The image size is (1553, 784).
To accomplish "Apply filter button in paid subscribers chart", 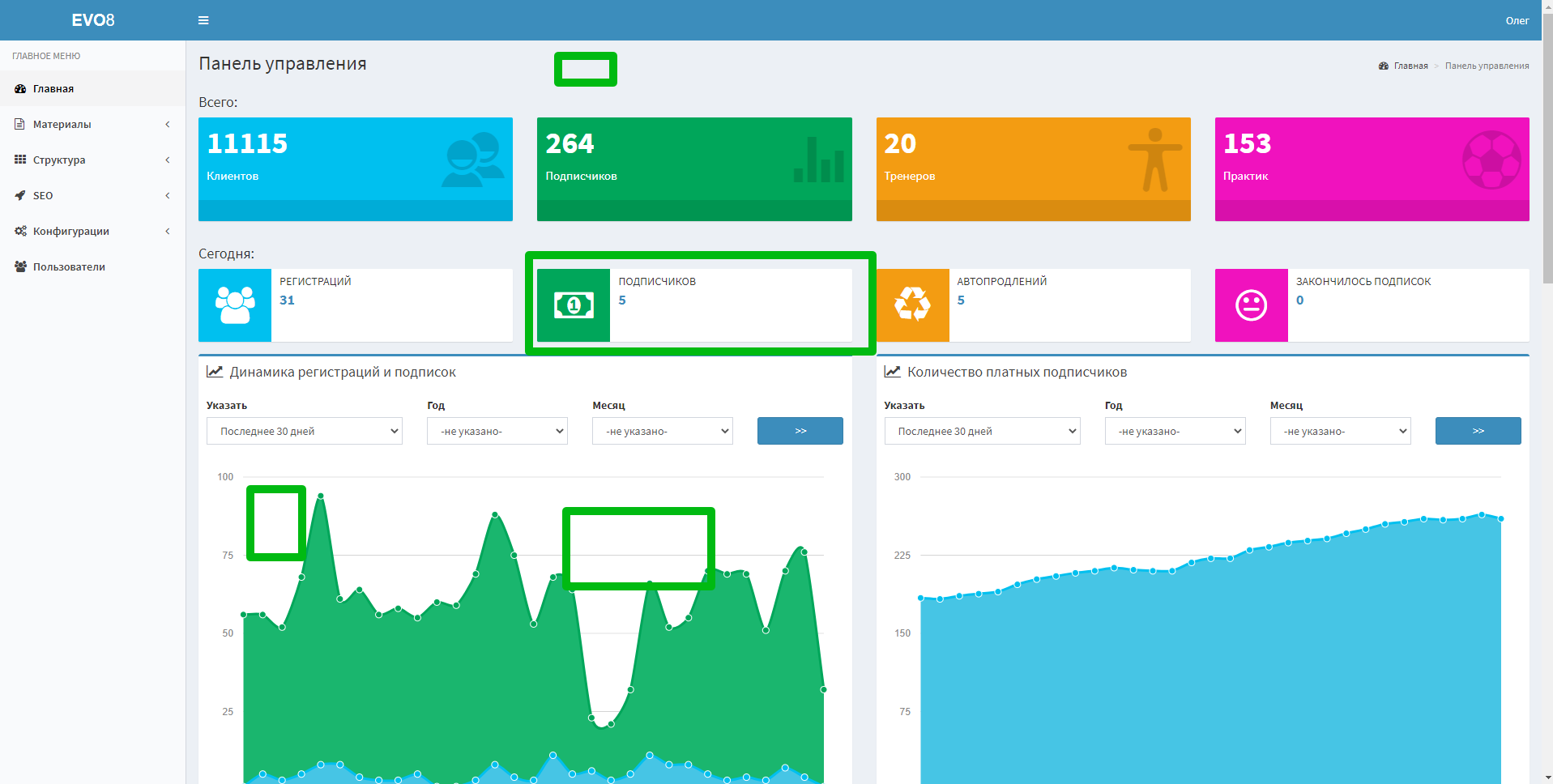I will tap(1478, 431).
